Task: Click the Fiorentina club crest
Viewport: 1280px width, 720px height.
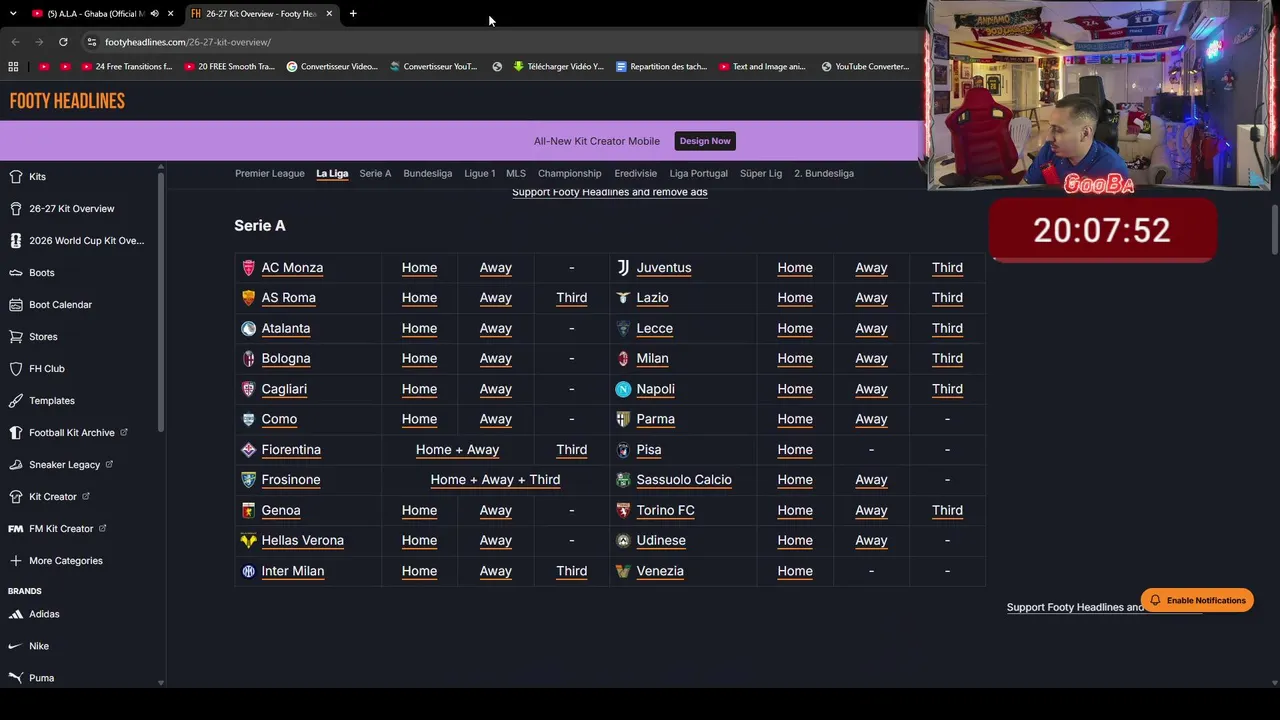Action: 249,450
